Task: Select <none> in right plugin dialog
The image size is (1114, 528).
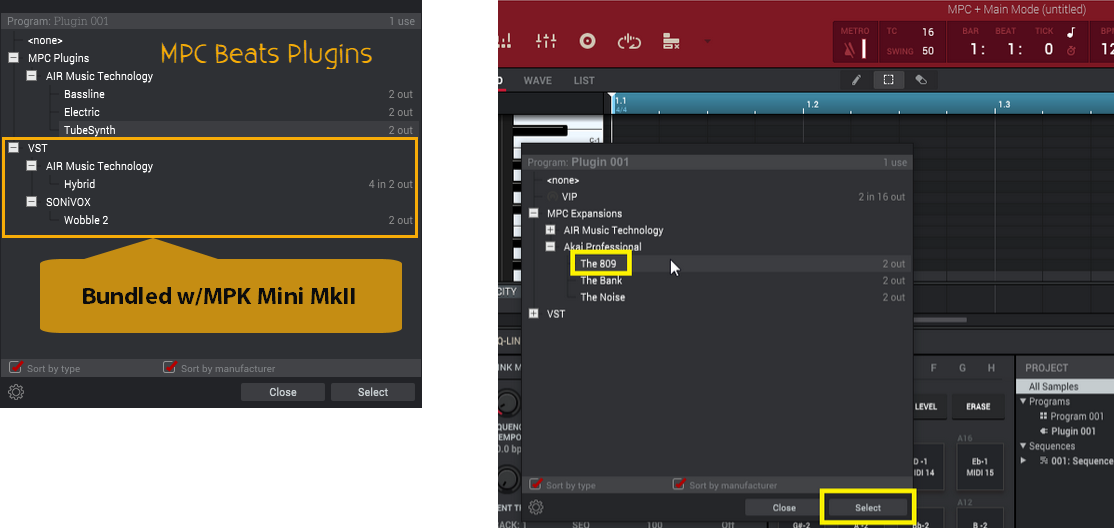Action: [x=563, y=180]
